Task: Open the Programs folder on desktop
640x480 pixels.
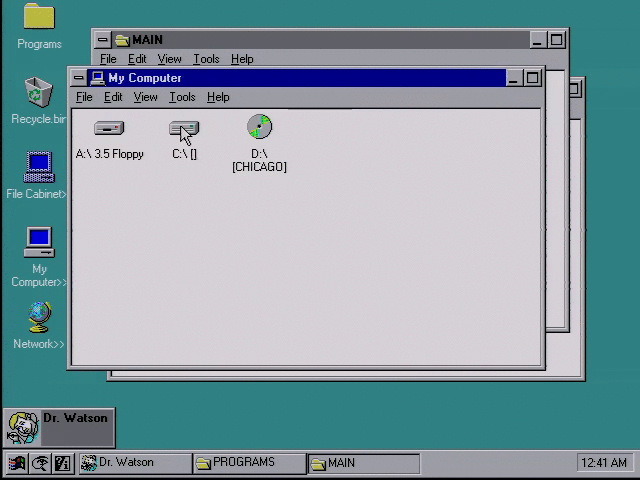Action: 39,16
